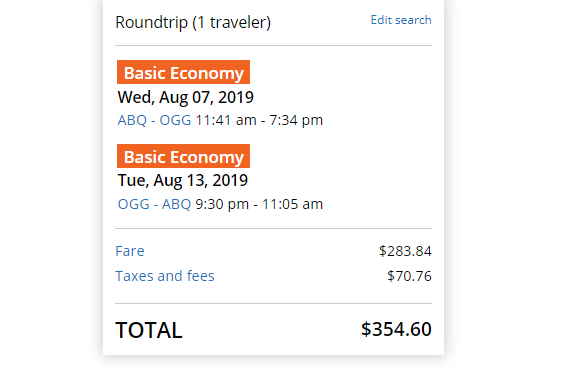Click the 7:34 pm arrival time
Viewport: 565px width, 371px height.
[296, 120]
